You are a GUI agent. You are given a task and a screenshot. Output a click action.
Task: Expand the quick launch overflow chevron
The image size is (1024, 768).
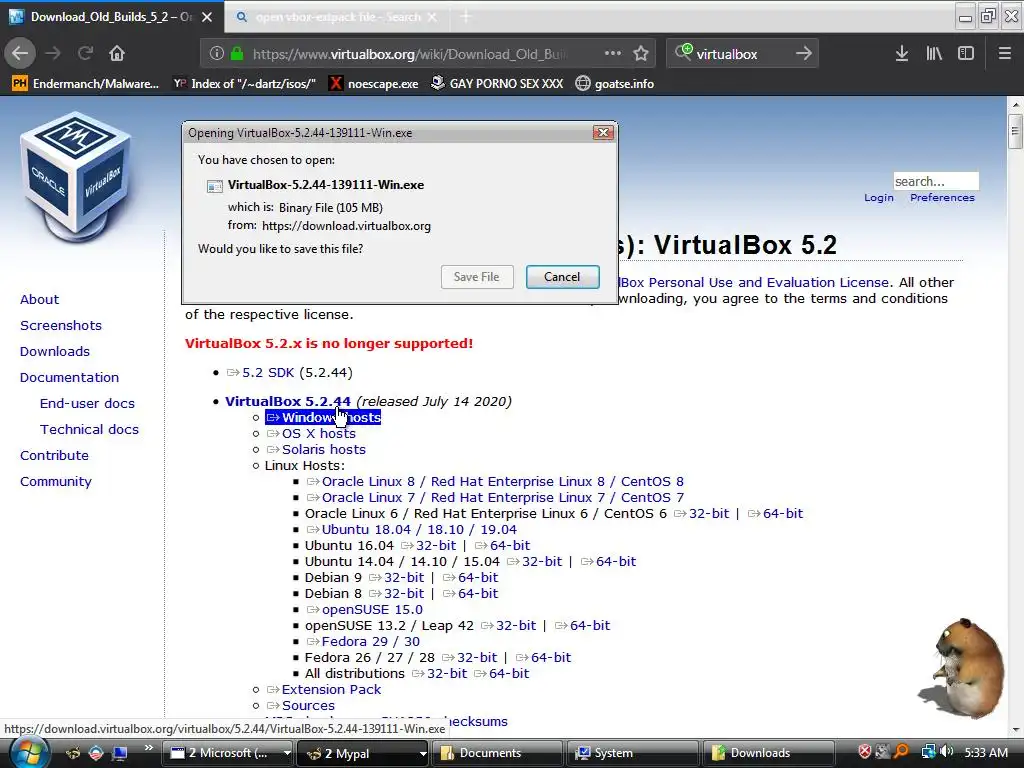click(x=148, y=748)
